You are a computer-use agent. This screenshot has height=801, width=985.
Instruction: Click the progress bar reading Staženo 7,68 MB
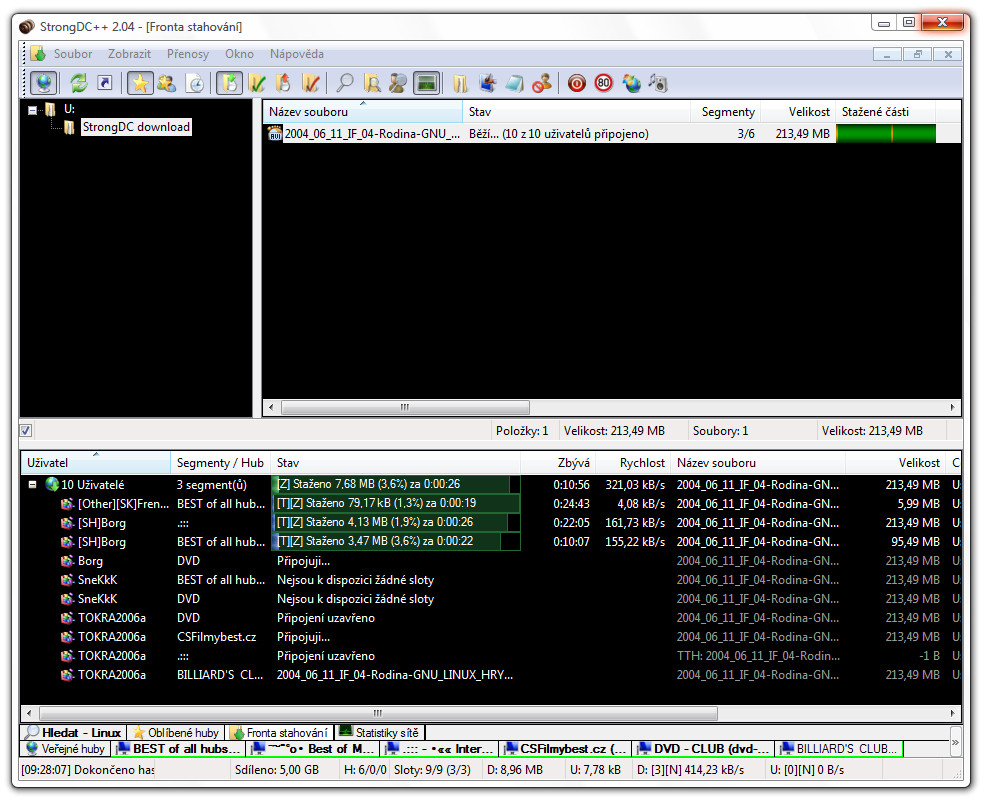(x=396, y=484)
